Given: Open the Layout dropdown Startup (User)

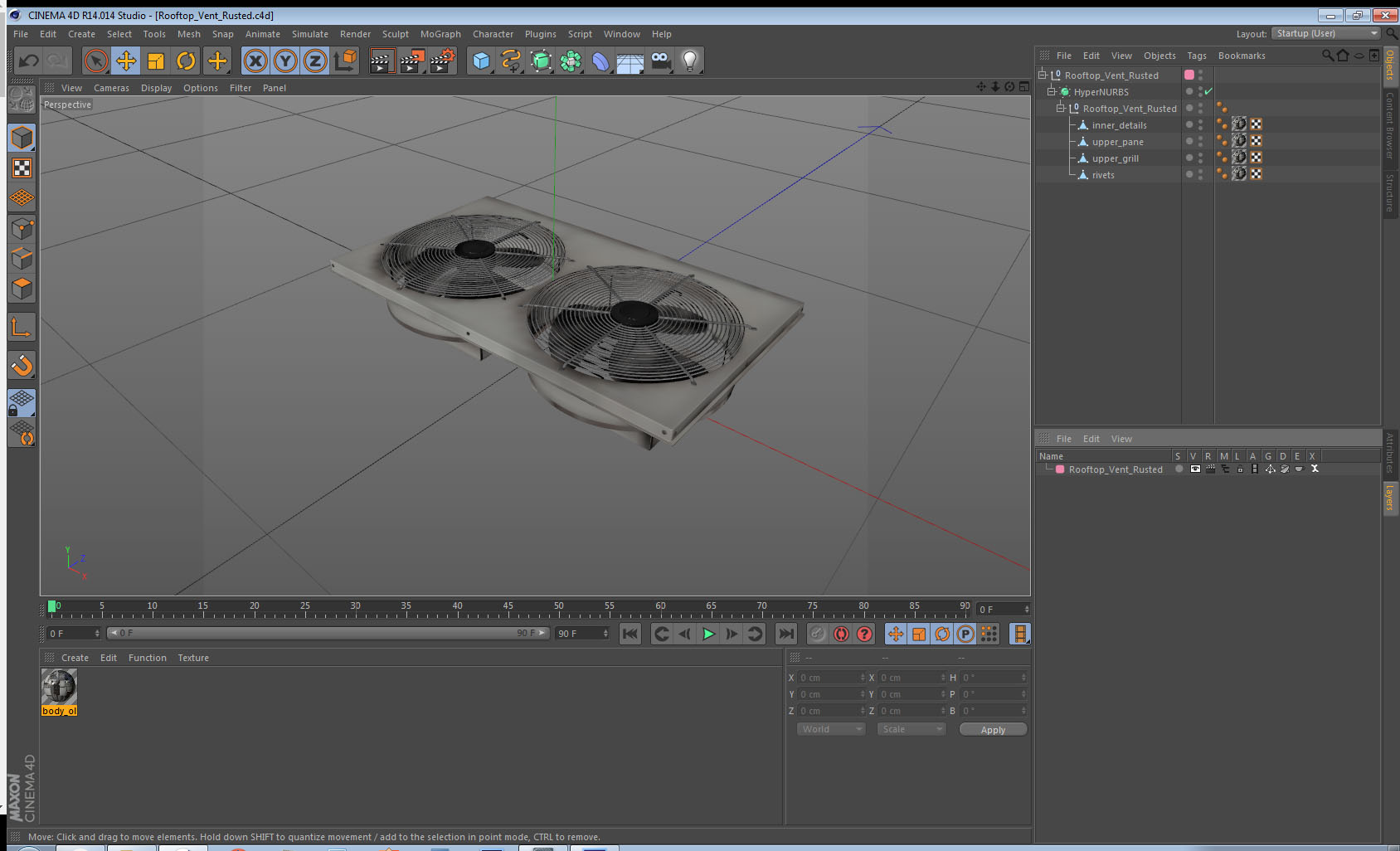Looking at the screenshot, I should coord(1326,33).
